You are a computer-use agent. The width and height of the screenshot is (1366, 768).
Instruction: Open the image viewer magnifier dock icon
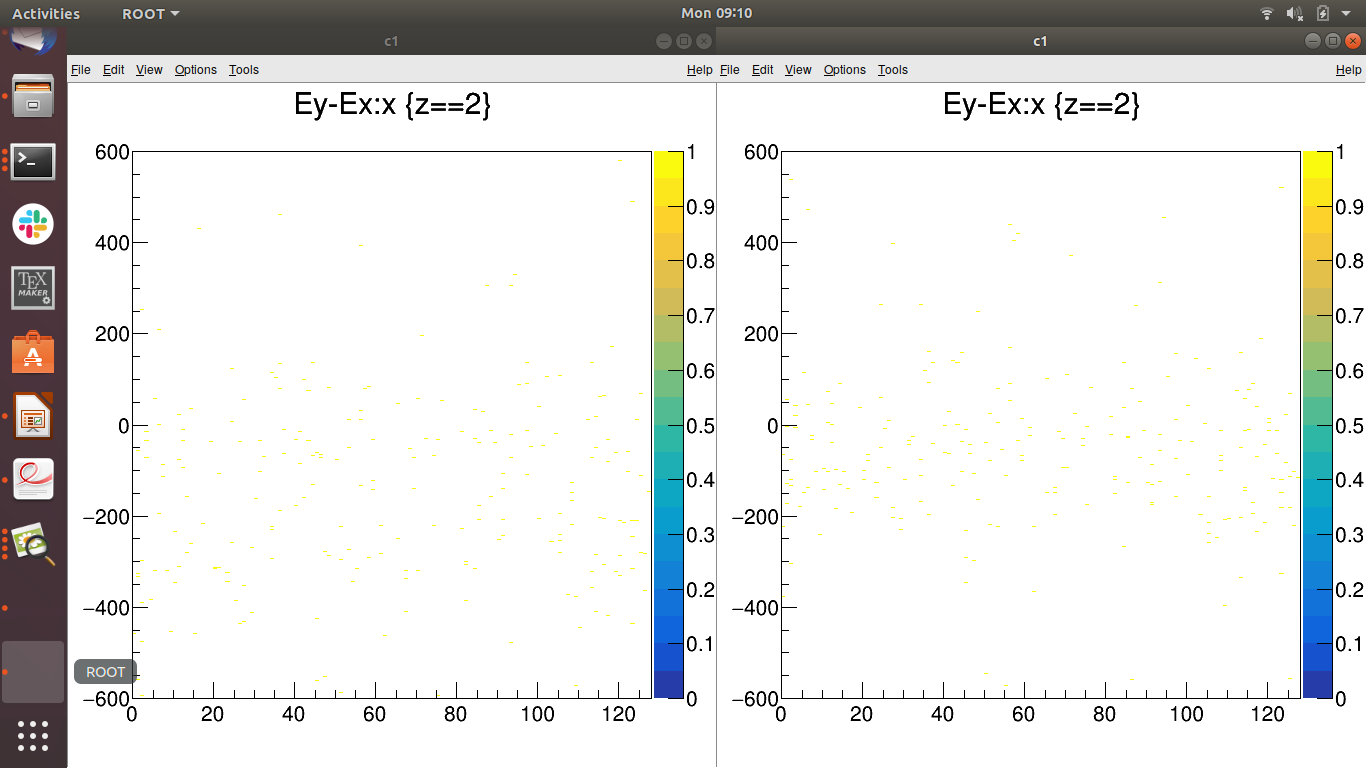pyautogui.click(x=33, y=543)
